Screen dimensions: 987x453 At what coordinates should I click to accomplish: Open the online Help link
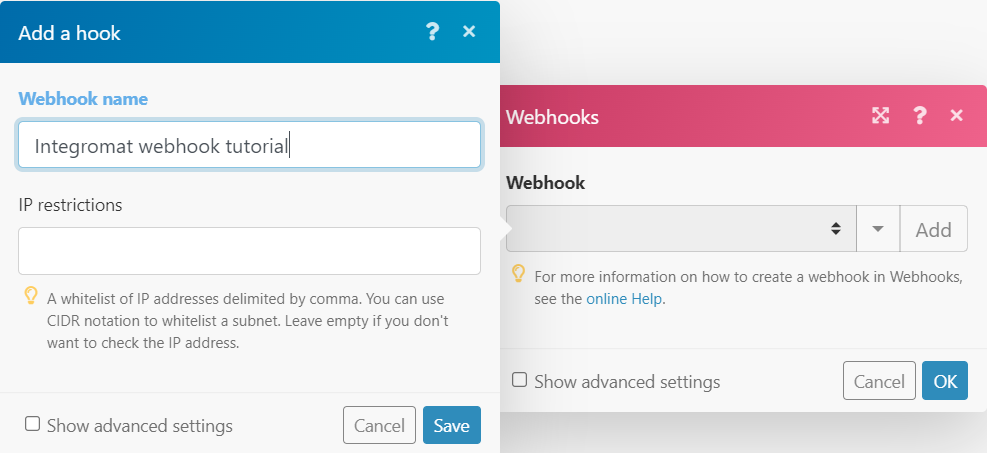pyautogui.click(x=625, y=298)
